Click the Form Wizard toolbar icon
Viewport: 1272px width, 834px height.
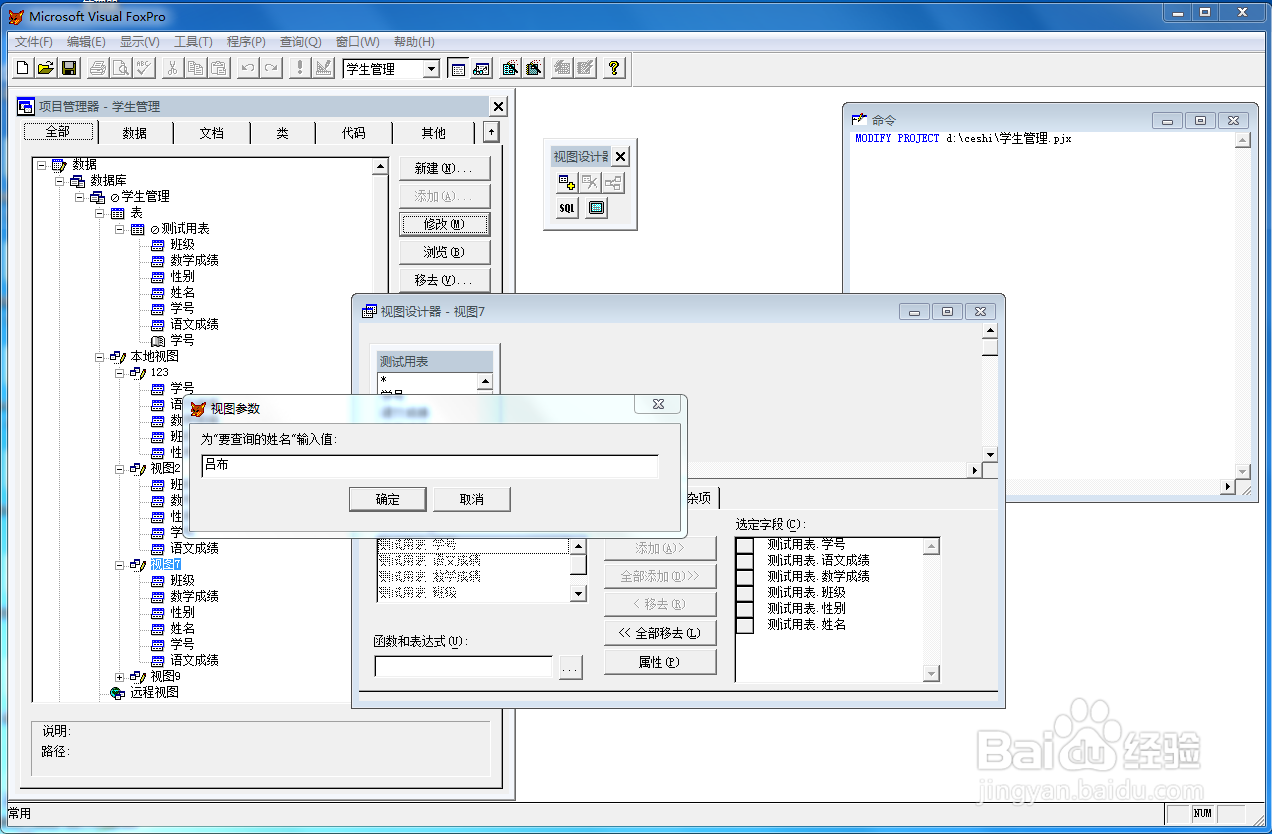coord(510,68)
